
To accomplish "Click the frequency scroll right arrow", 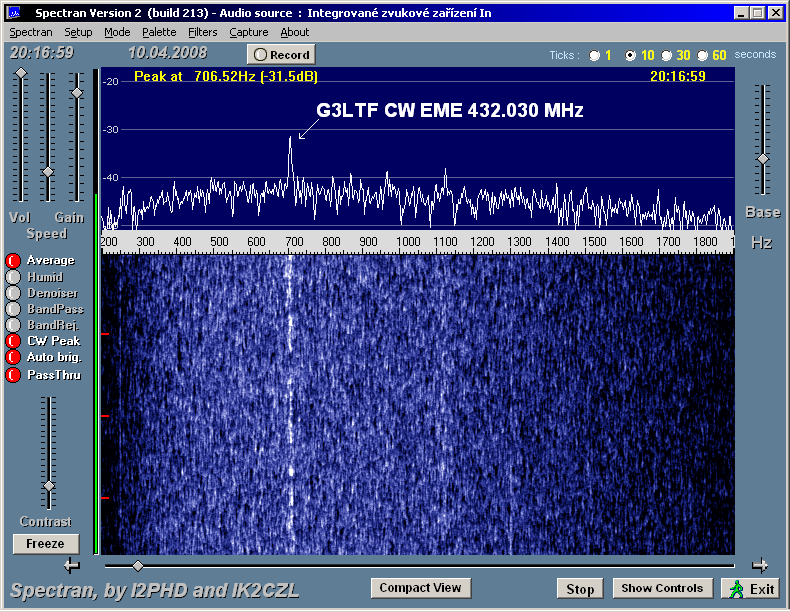I will 760,565.
